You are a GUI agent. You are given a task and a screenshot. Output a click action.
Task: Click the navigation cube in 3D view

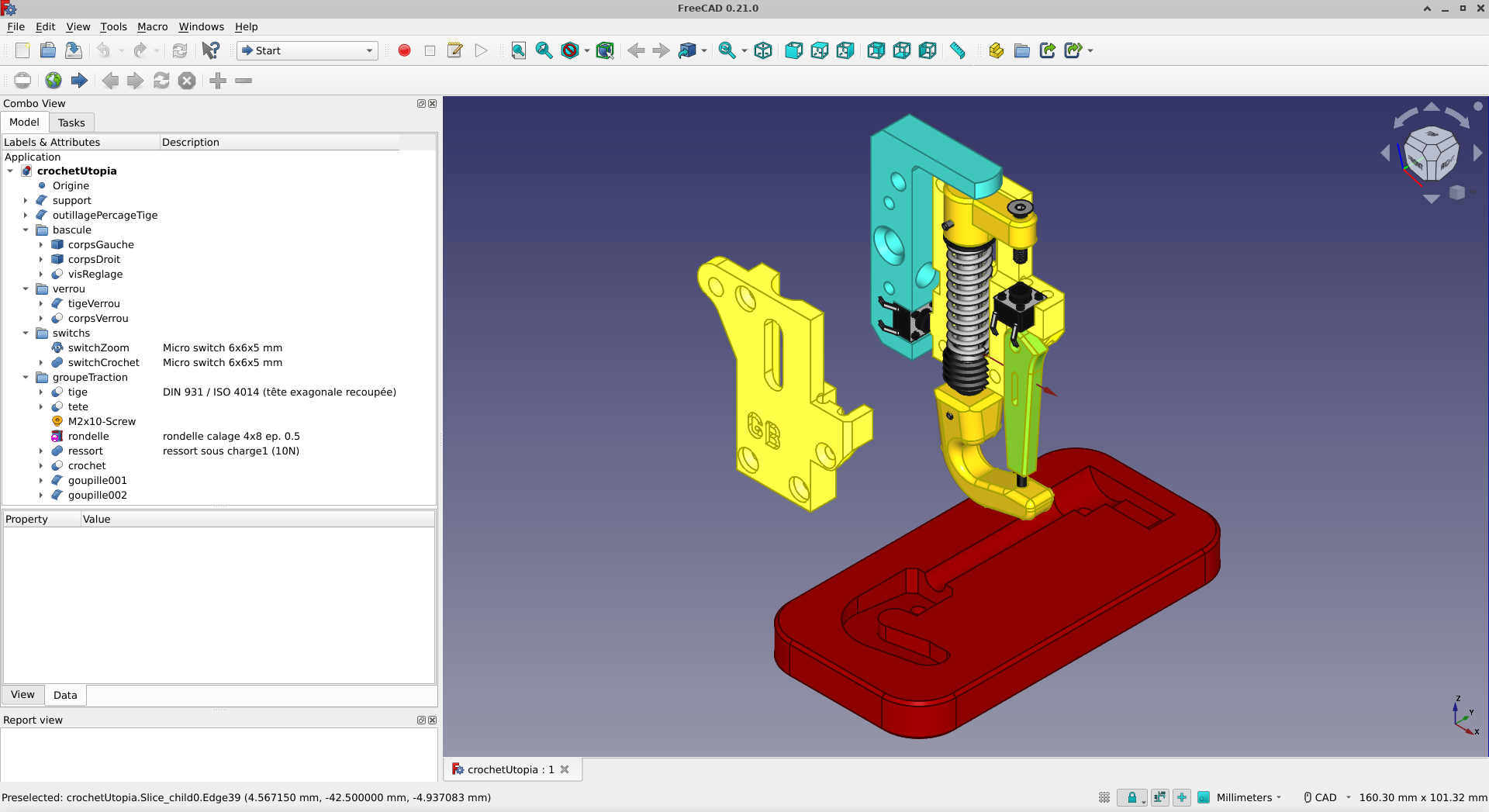click(x=1431, y=153)
